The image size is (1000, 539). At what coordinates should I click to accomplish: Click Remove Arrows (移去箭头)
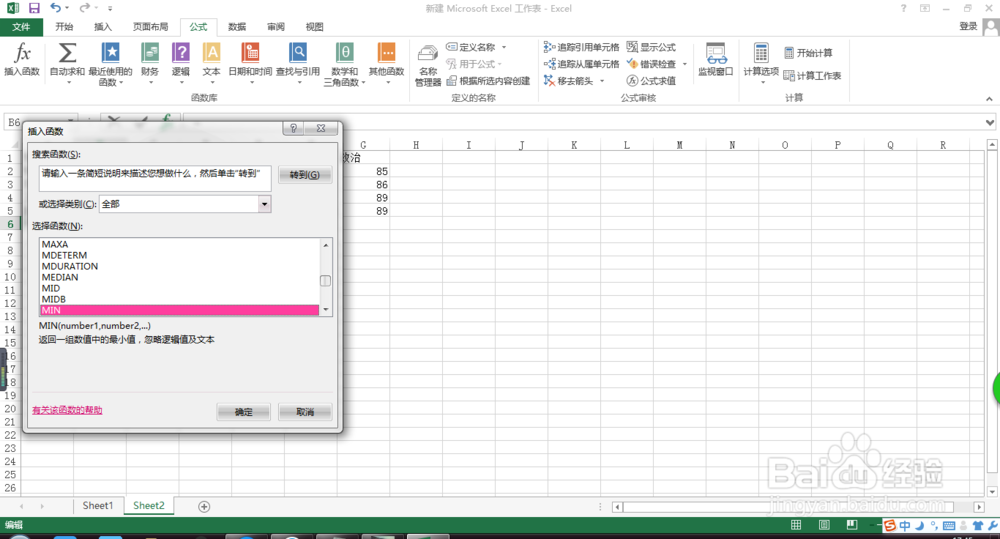click(568, 81)
